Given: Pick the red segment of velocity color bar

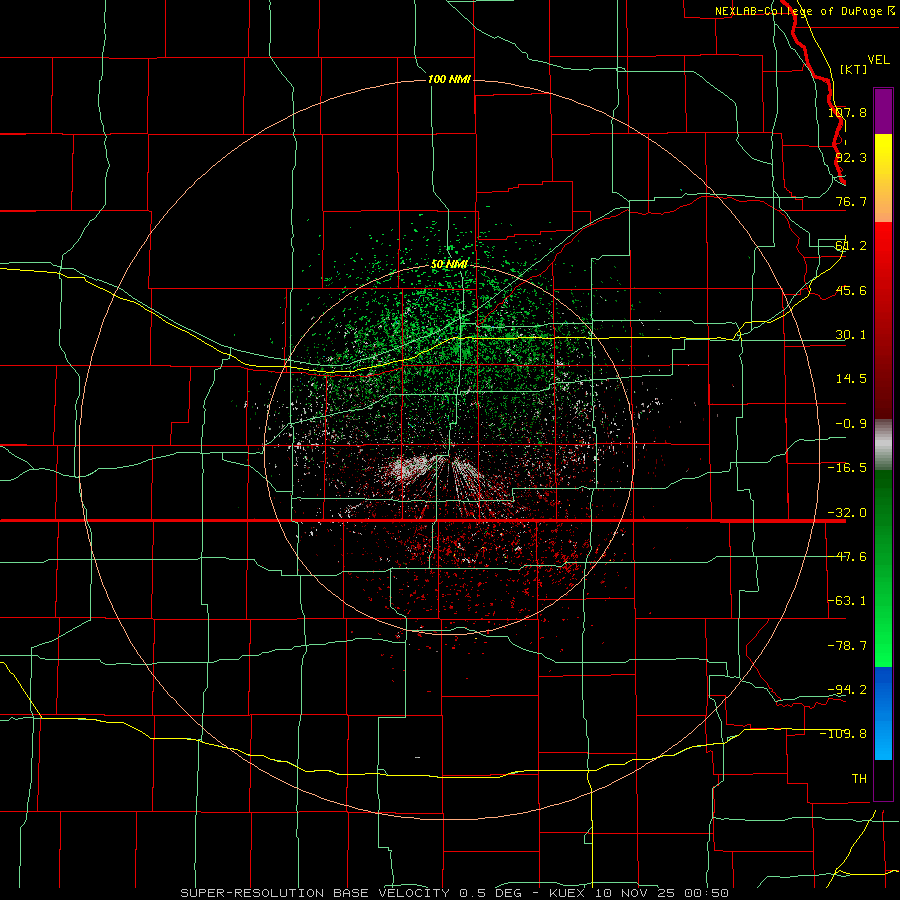Looking at the screenshot, I should (x=883, y=320).
